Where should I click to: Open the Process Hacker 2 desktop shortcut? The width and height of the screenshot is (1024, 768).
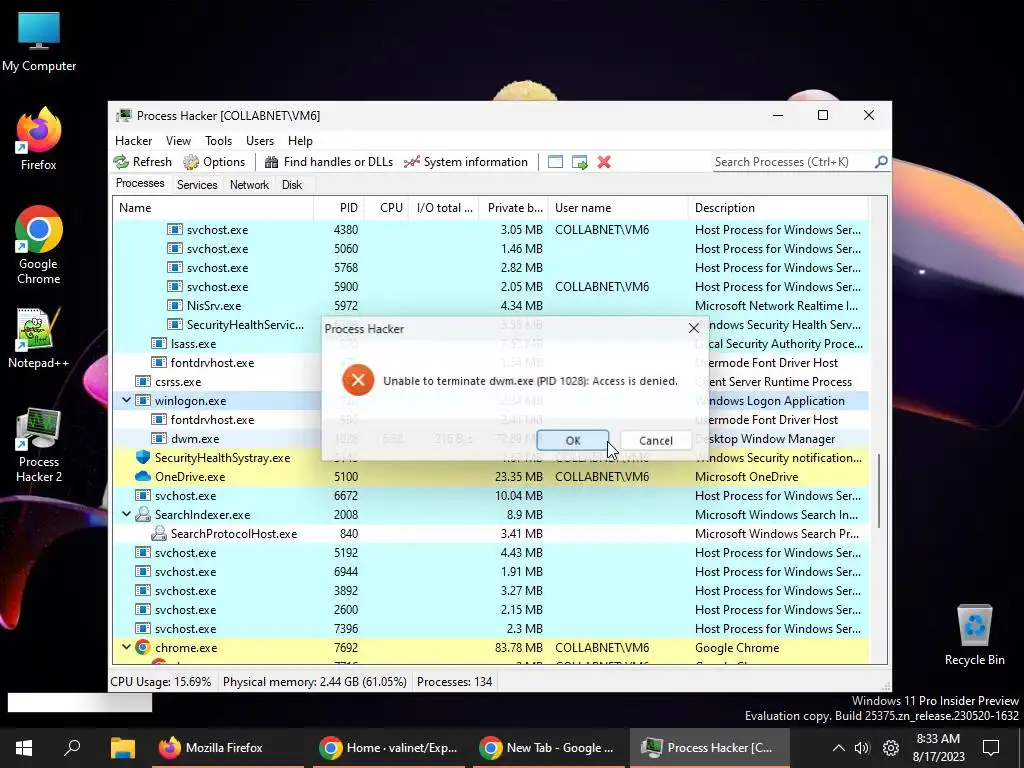click(x=39, y=445)
